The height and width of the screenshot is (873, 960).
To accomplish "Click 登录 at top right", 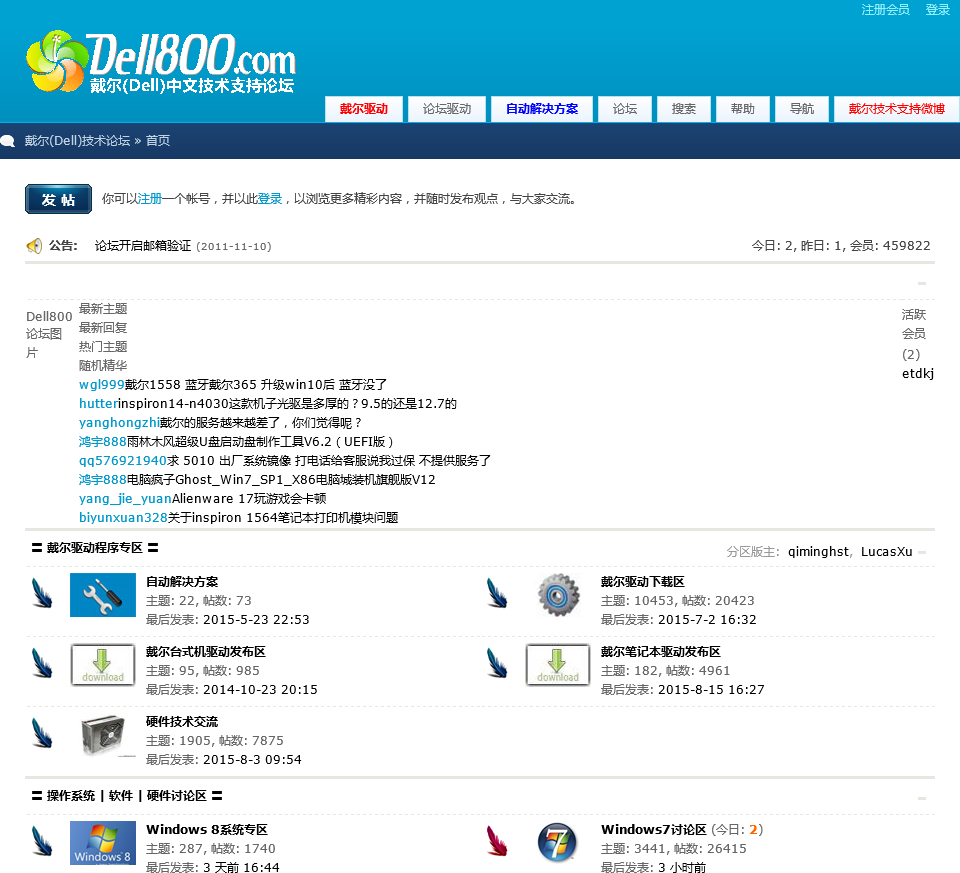I will coord(937,10).
